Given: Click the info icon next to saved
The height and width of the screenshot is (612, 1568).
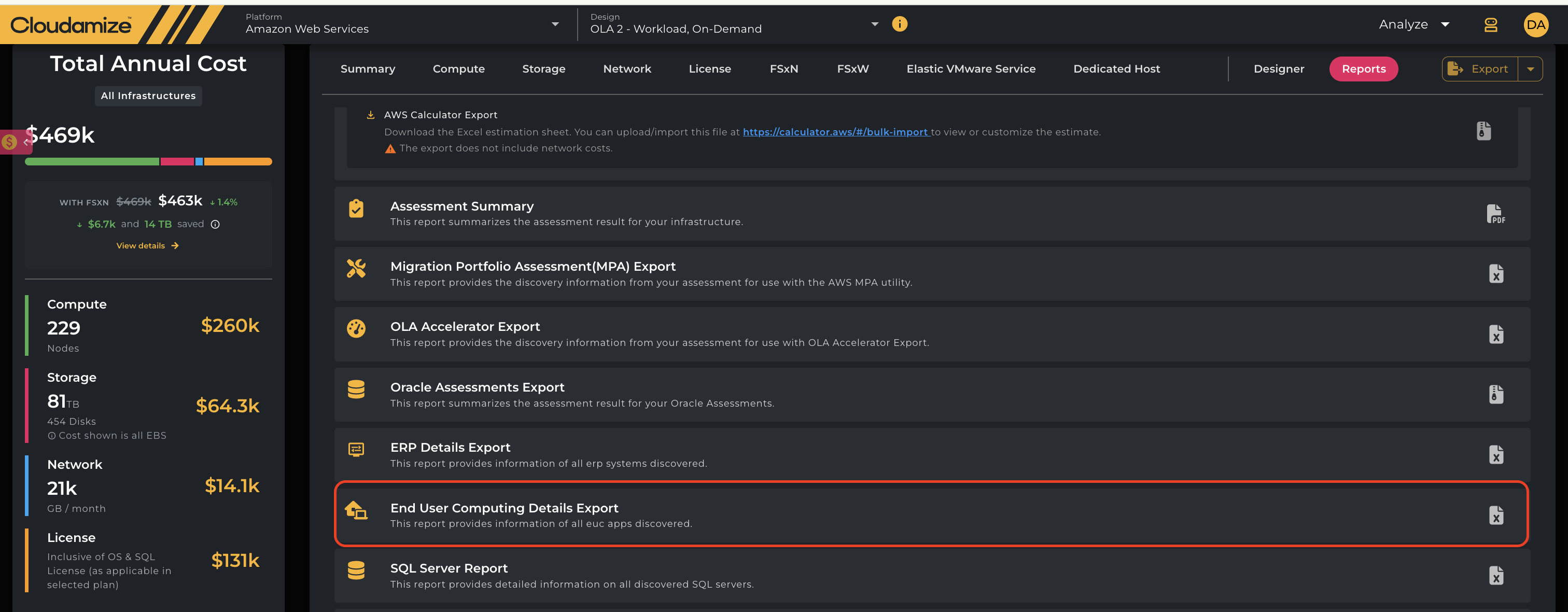Looking at the screenshot, I should click(215, 224).
